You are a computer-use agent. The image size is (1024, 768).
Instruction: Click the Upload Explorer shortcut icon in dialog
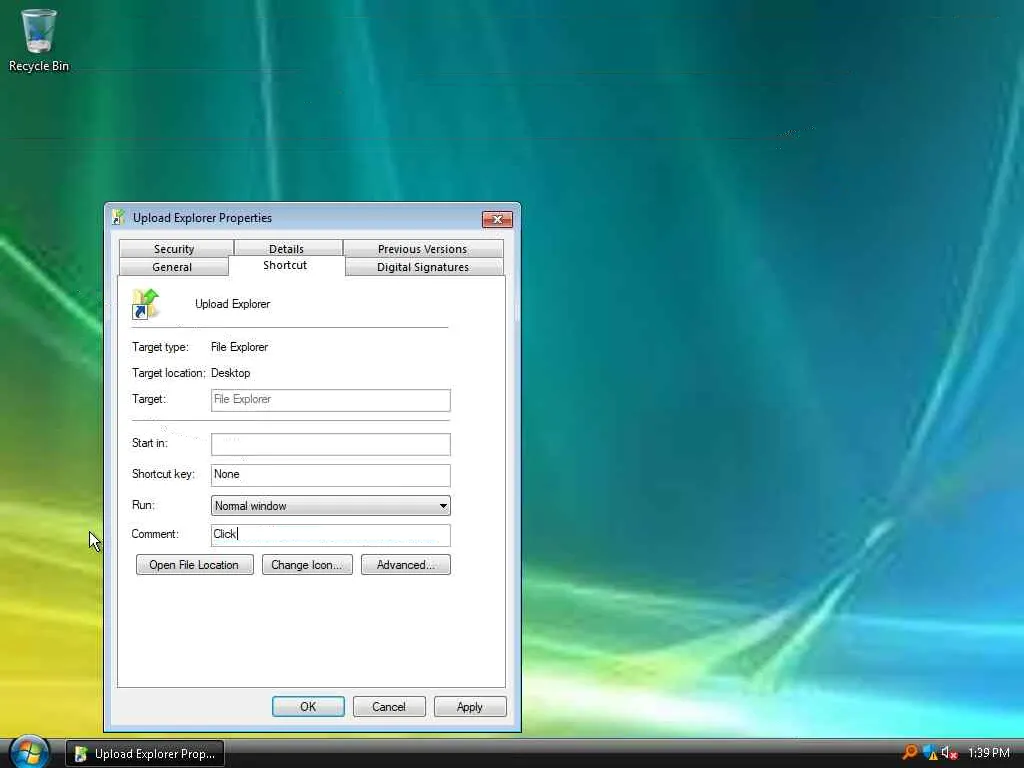[x=146, y=304]
